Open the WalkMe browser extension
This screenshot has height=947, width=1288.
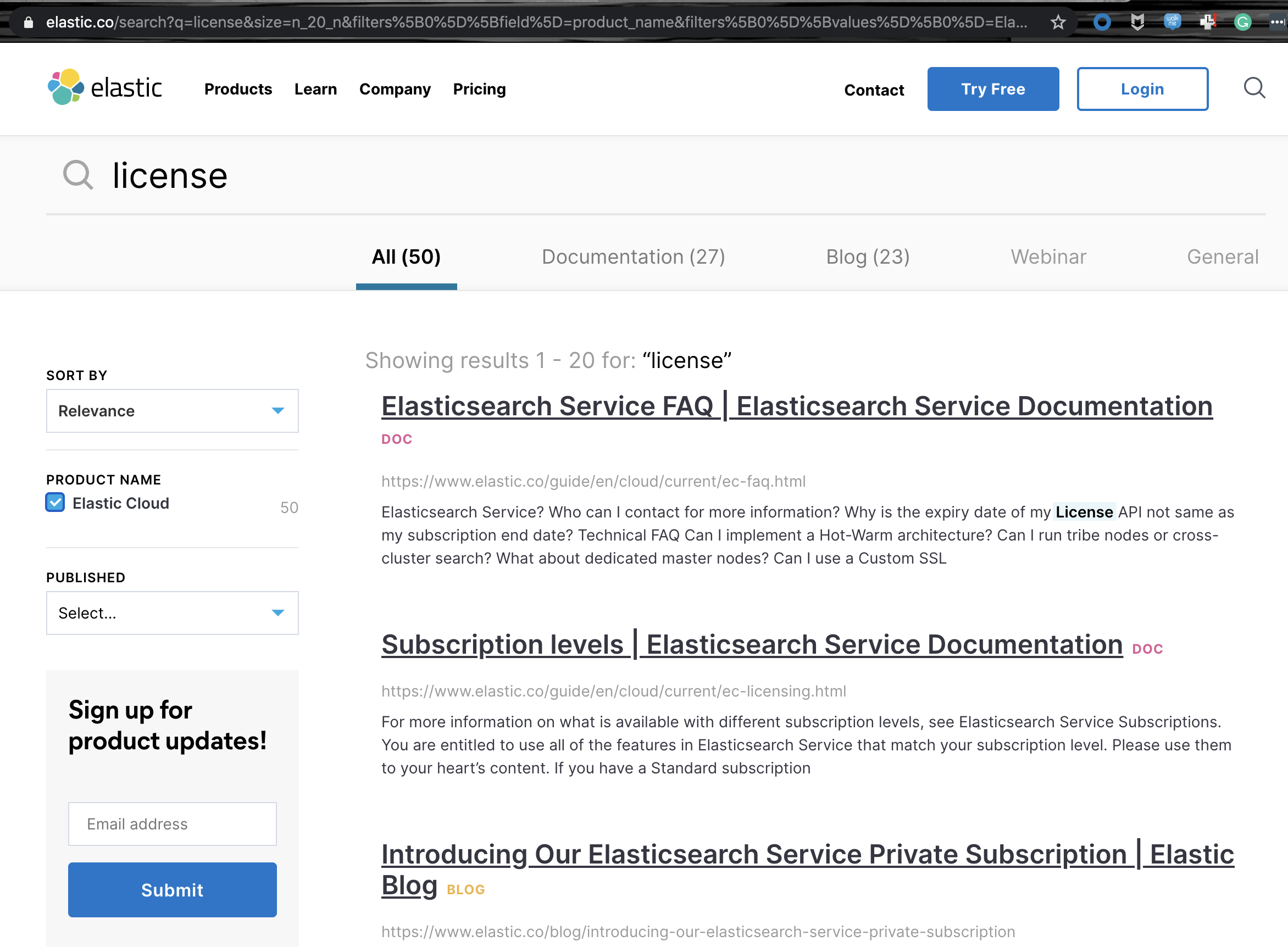[1172, 22]
